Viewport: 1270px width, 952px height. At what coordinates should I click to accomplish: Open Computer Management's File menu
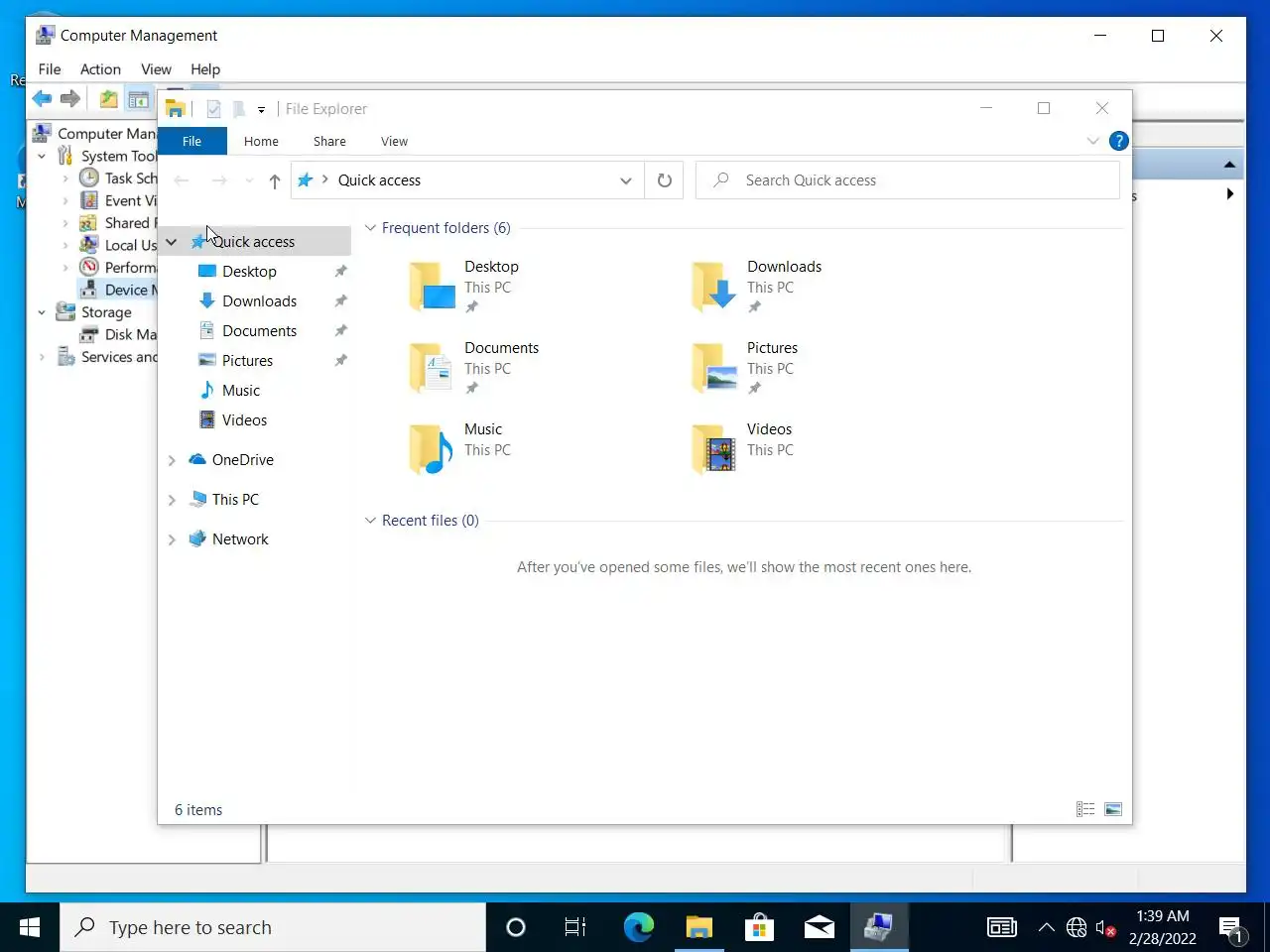click(x=50, y=69)
